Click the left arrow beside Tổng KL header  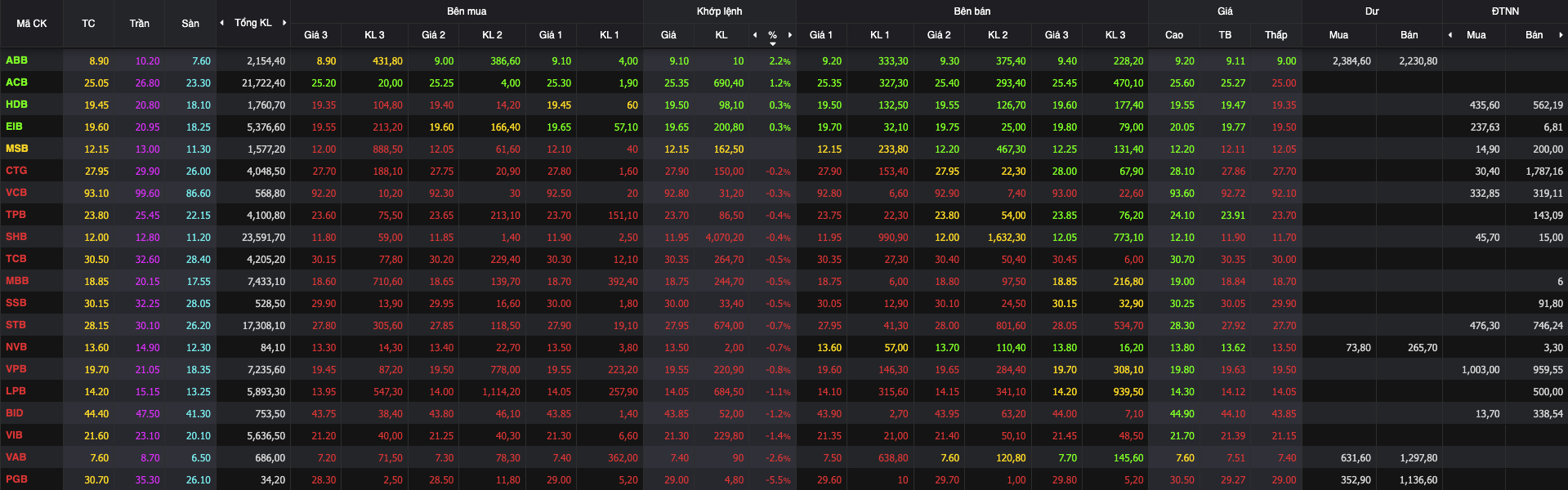coord(222,23)
